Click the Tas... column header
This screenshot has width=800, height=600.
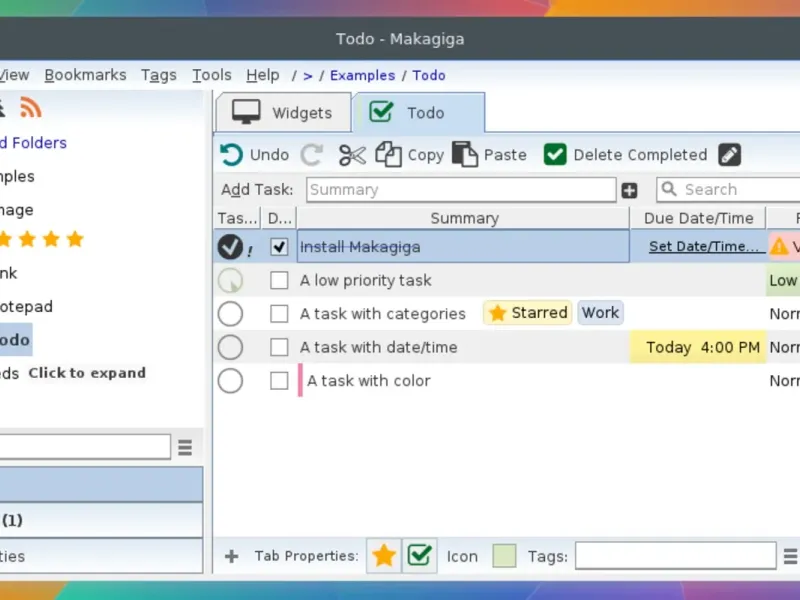pos(237,218)
